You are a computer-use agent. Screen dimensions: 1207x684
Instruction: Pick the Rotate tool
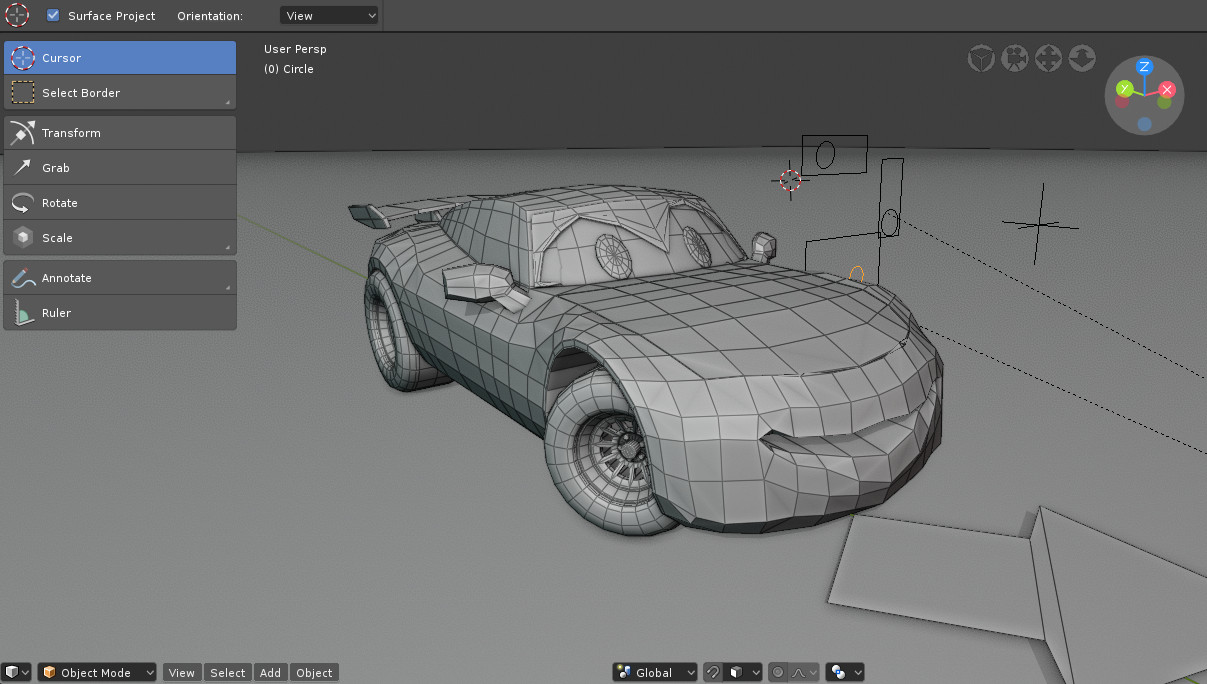pos(120,203)
